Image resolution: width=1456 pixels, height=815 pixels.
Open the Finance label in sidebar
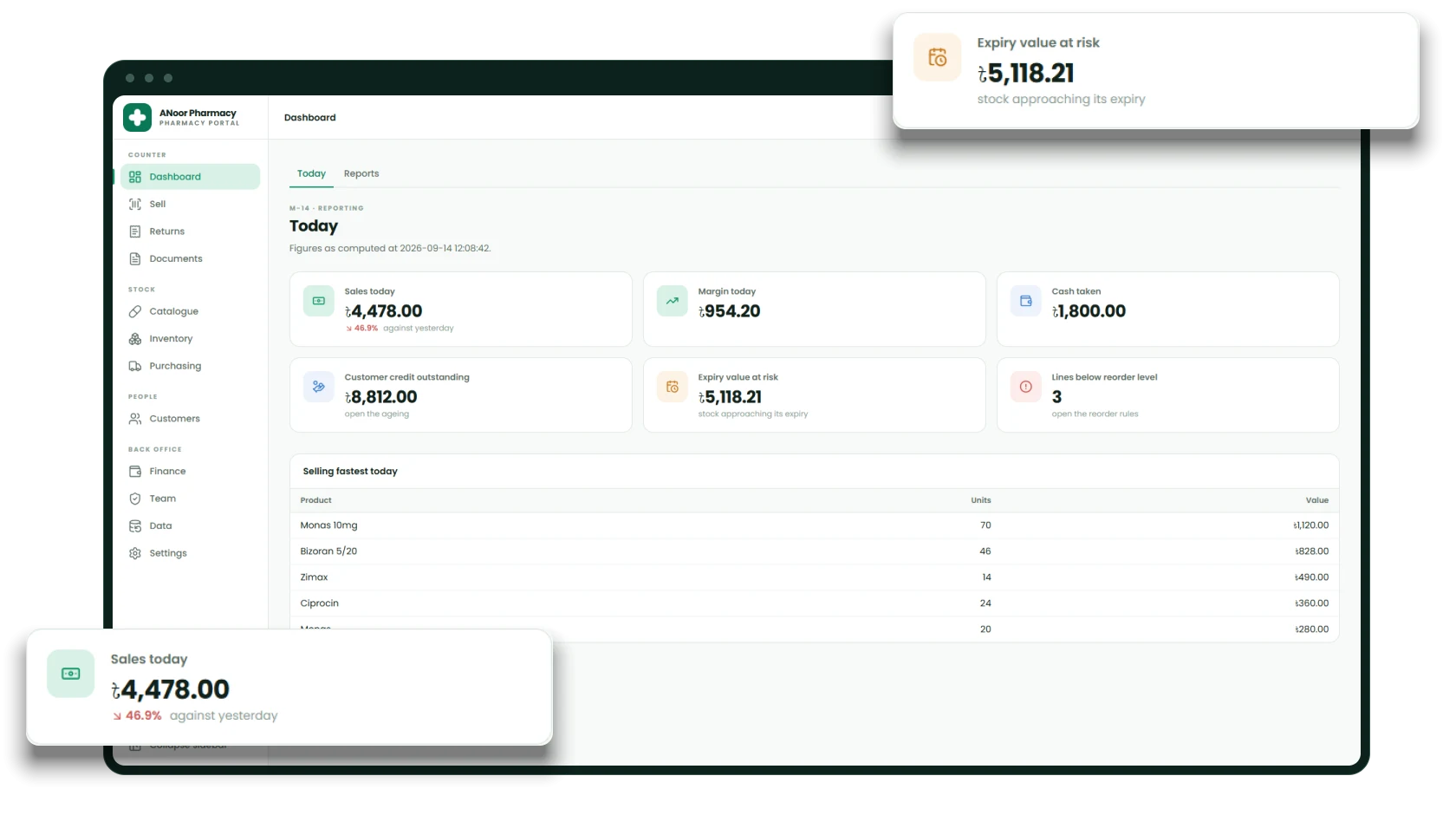[167, 472]
